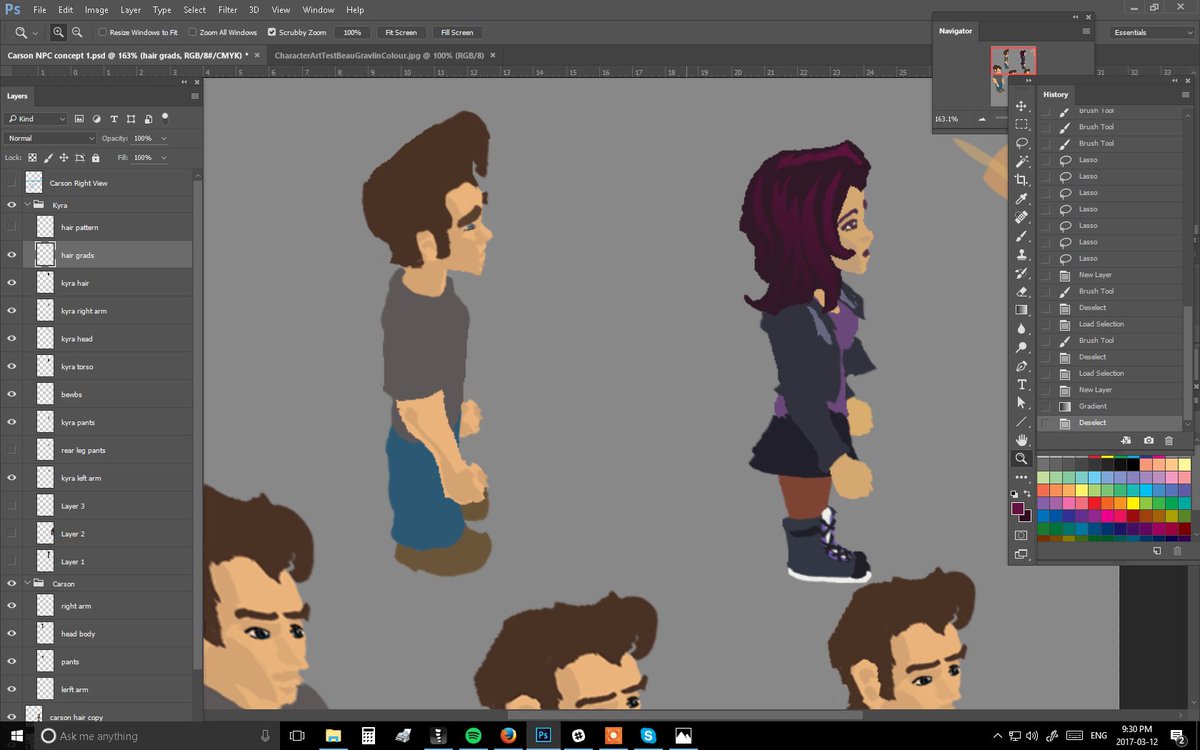This screenshot has width=1200, height=750.
Task: Select the Crop tool
Action: pyautogui.click(x=1021, y=180)
